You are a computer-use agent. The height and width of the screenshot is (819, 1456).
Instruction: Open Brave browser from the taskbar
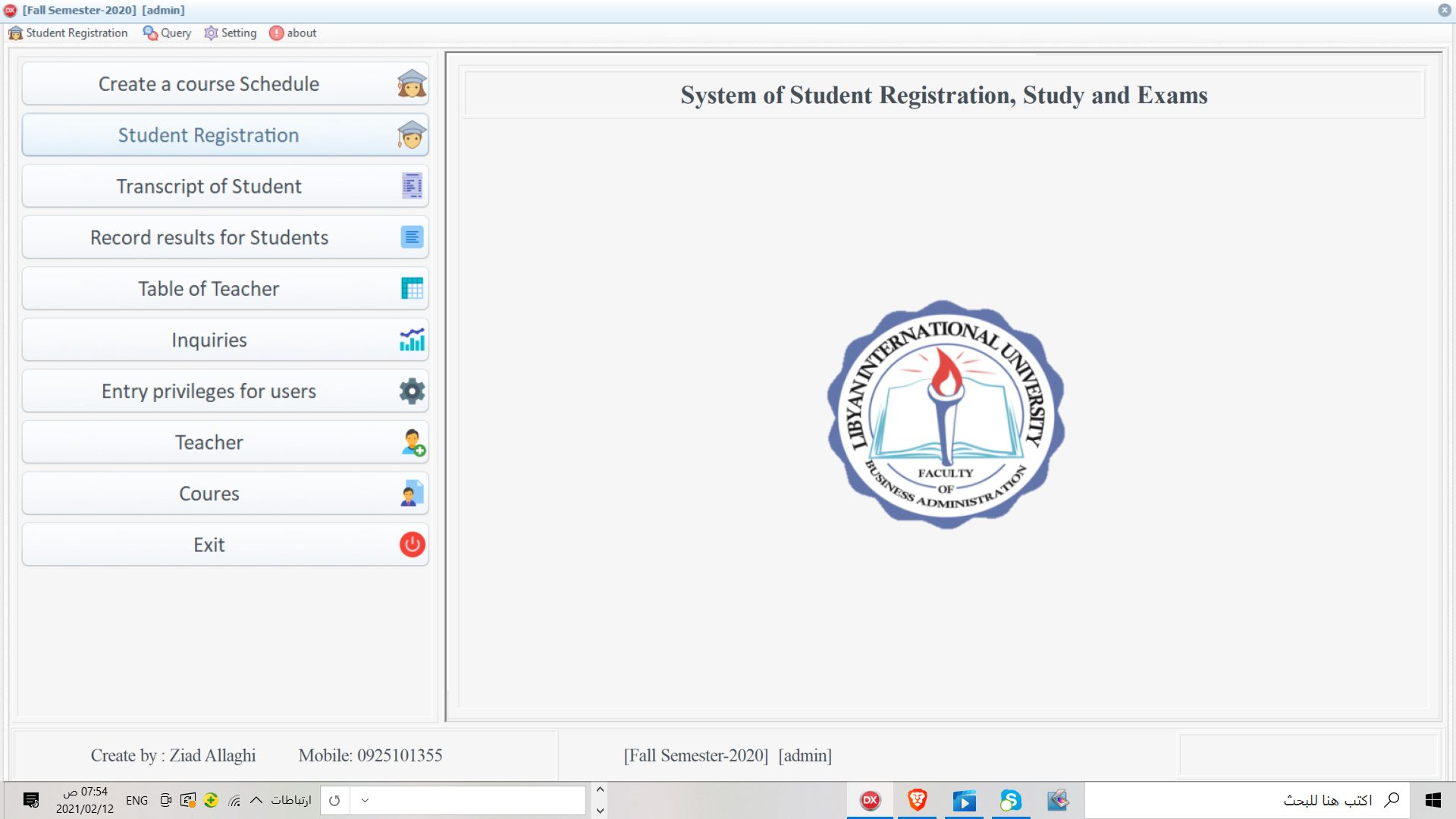(918, 800)
